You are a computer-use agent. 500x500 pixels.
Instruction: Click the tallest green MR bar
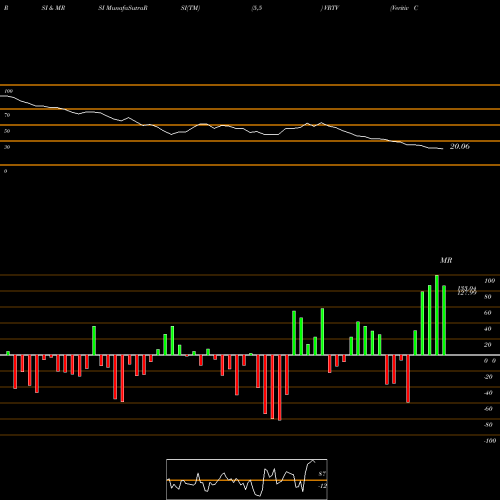point(437,315)
